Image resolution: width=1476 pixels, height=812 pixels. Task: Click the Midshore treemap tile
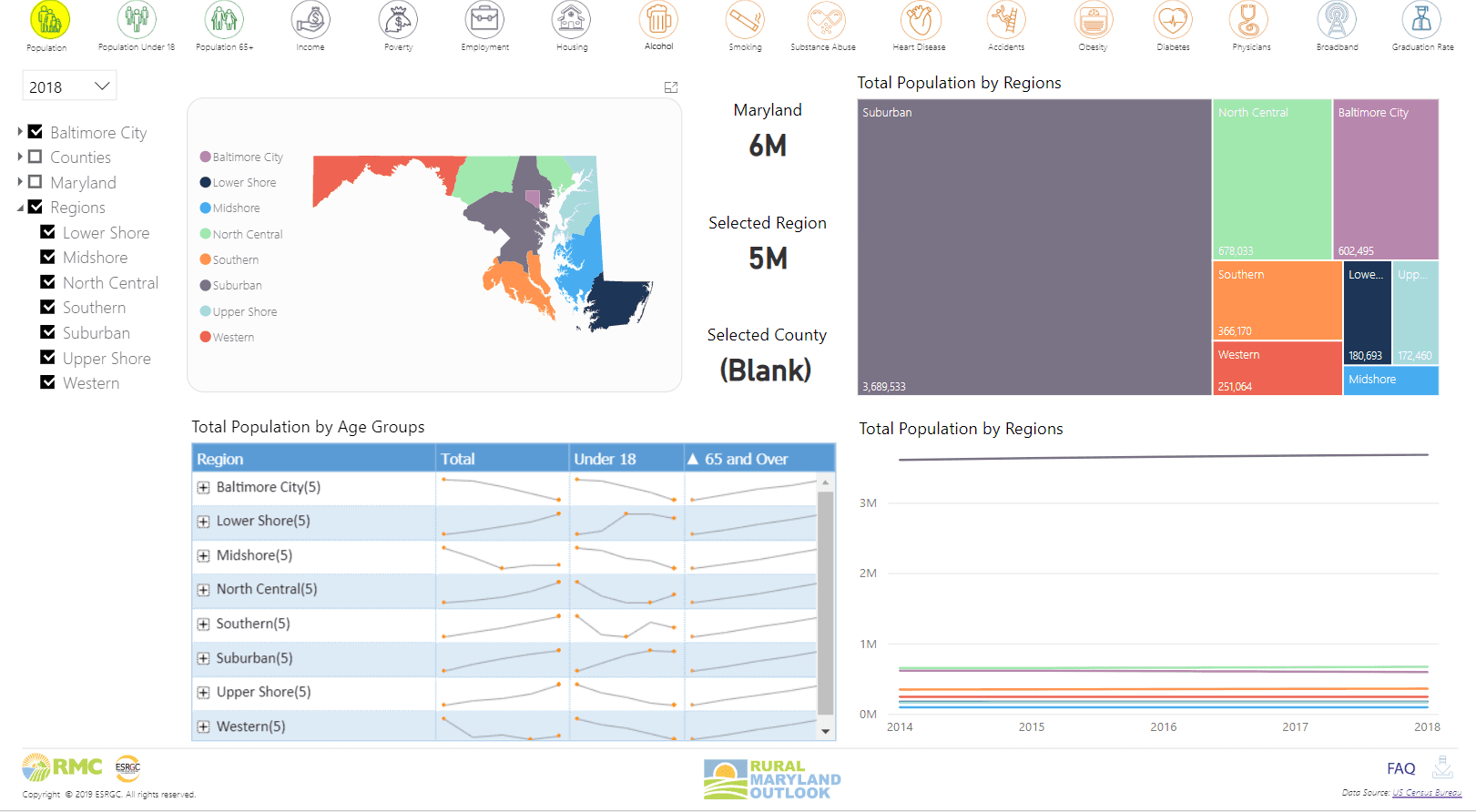coord(1391,381)
